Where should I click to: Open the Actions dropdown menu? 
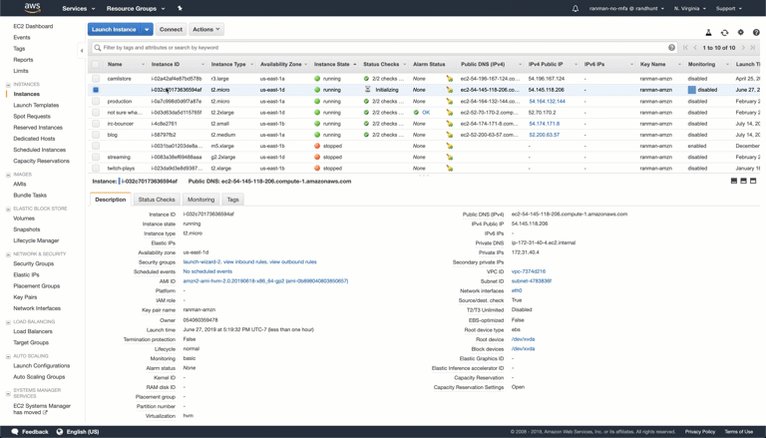click(206, 29)
